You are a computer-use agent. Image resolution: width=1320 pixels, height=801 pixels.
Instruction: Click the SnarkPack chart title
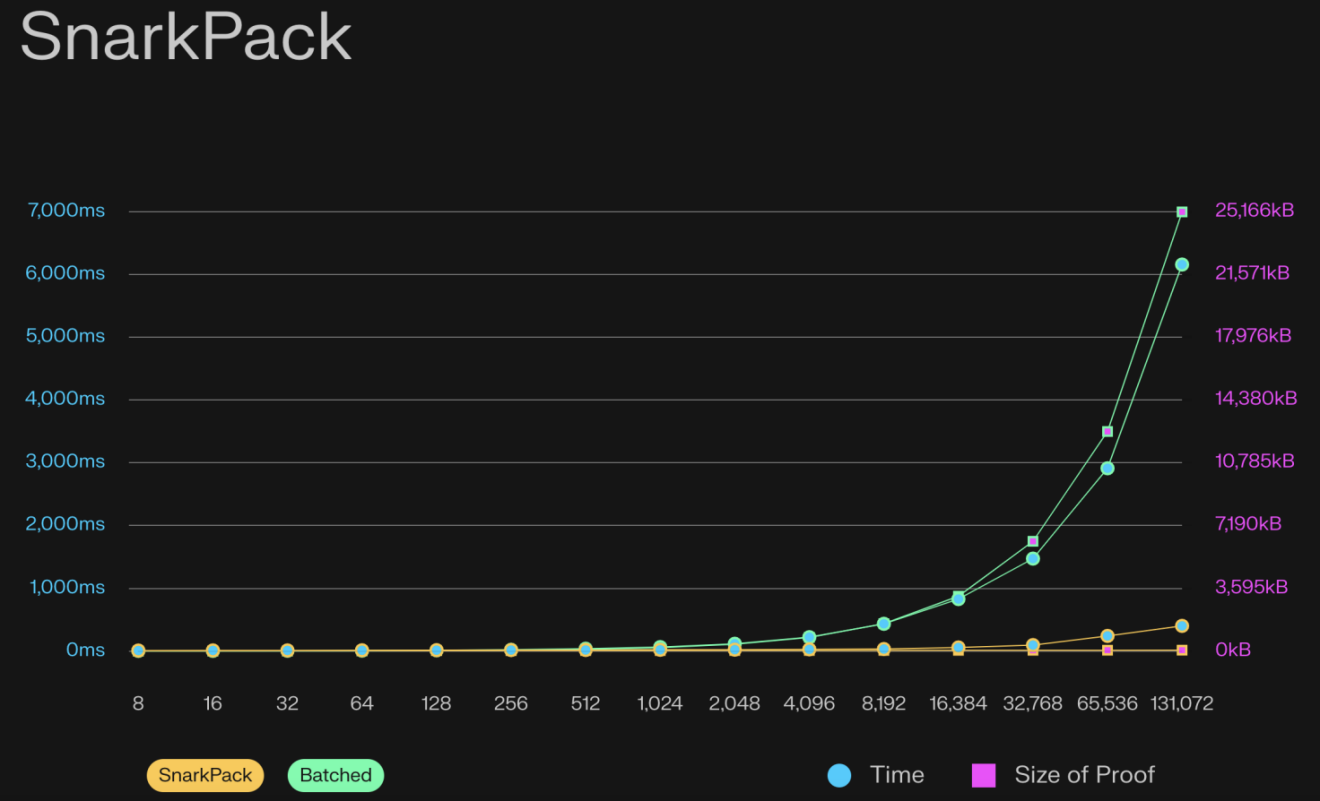click(x=186, y=37)
